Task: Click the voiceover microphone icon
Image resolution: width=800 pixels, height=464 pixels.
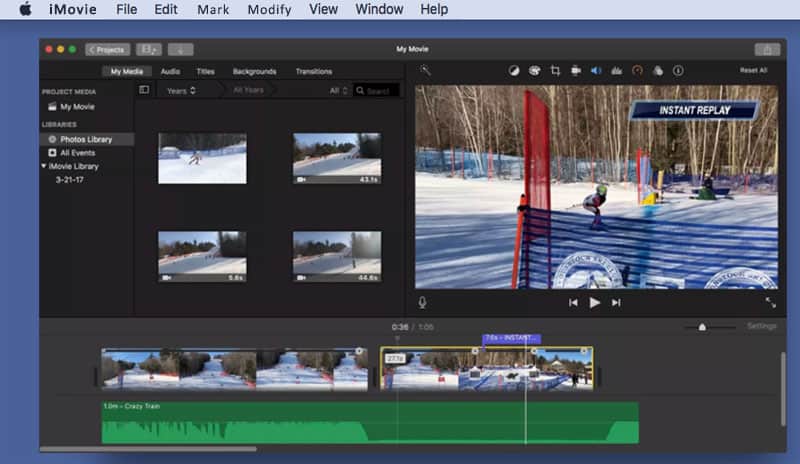Action: click(422, 303)
